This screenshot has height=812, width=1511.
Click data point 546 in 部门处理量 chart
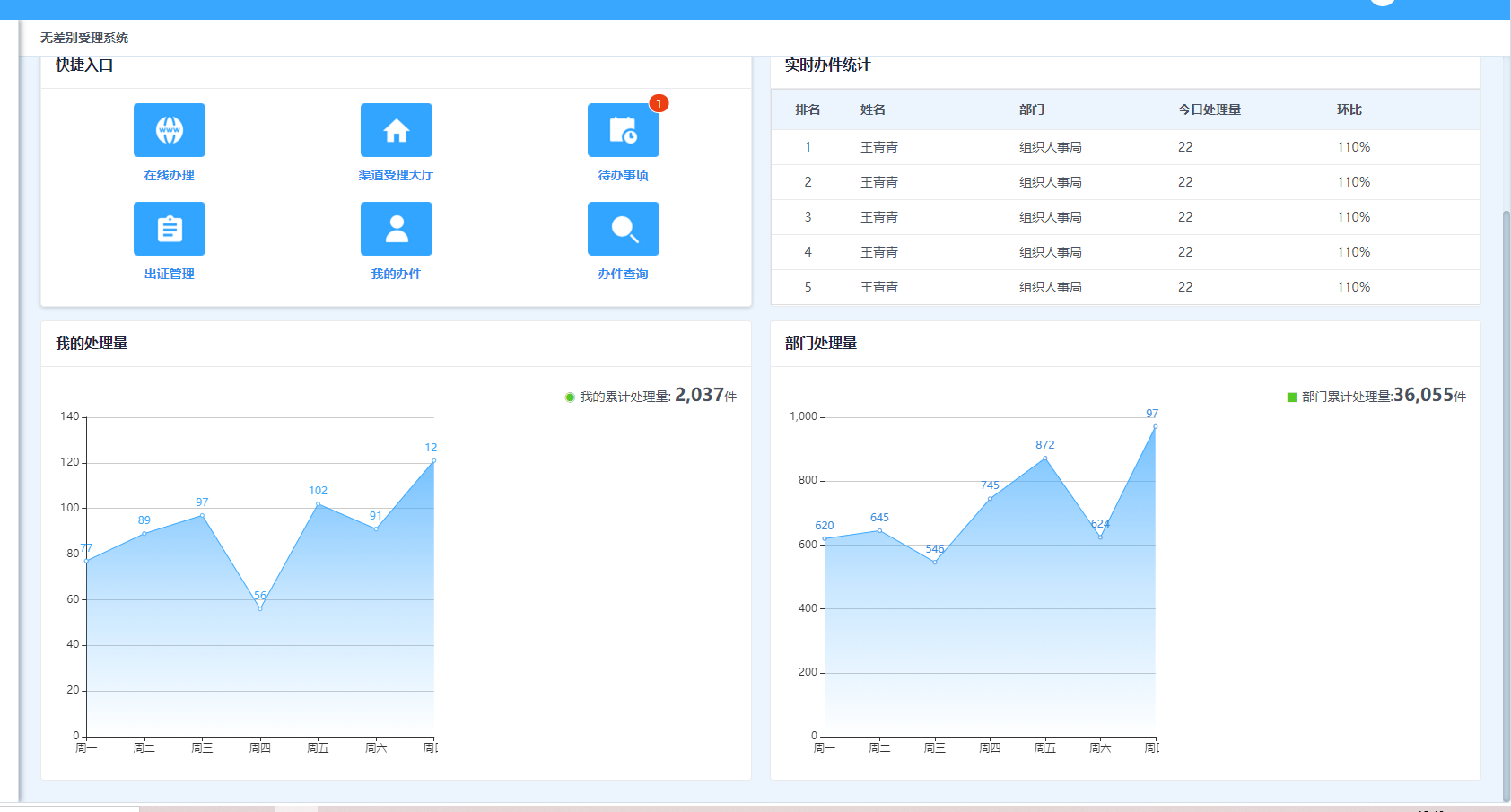coord(935,563)
